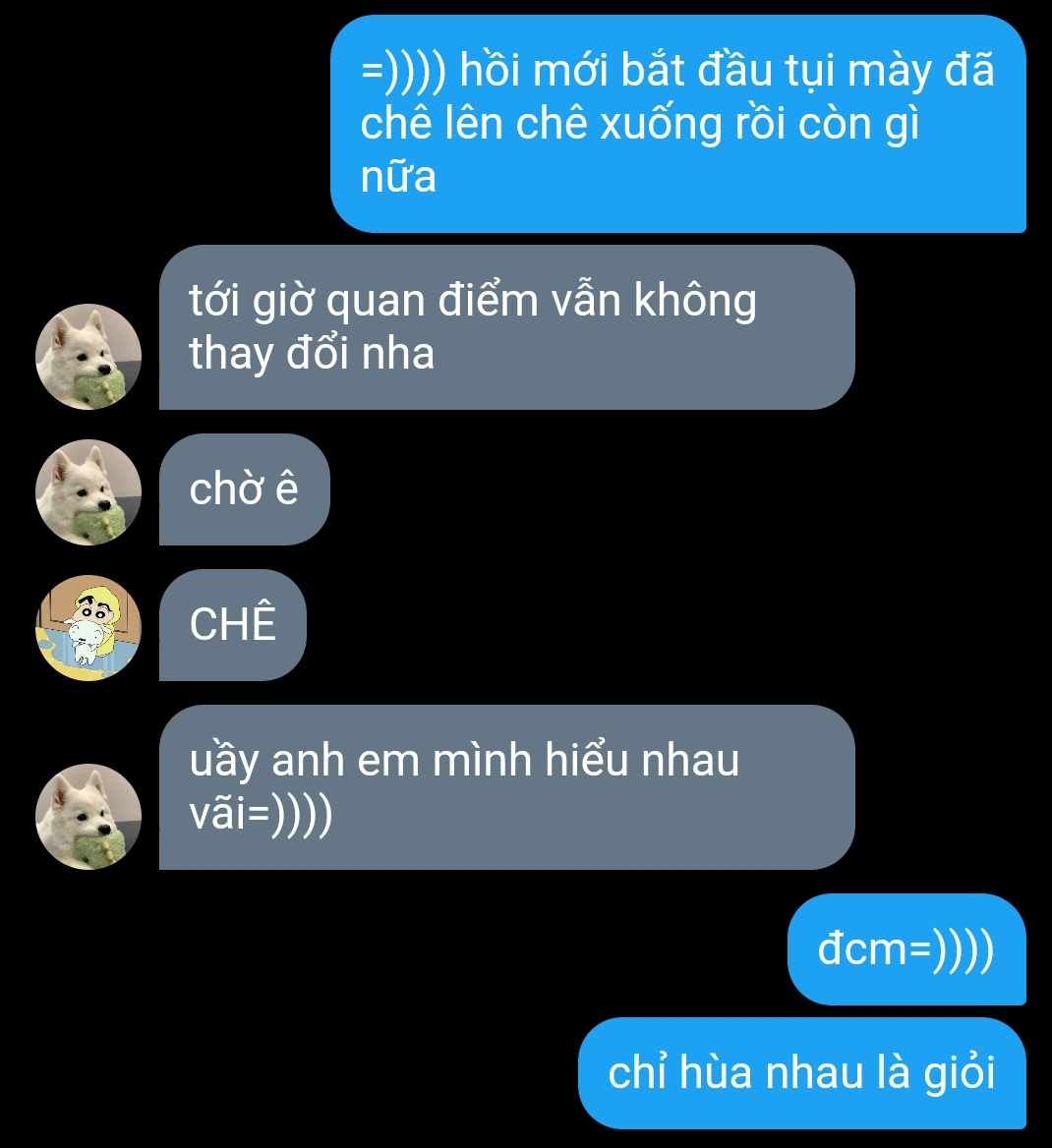Click the 'vãi=))))' text in gray bubble
1052x1148 pixels.
261,814
